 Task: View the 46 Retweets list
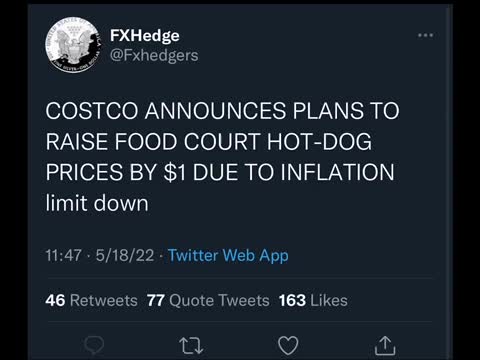pyautogui.click(x=91, y=300)
